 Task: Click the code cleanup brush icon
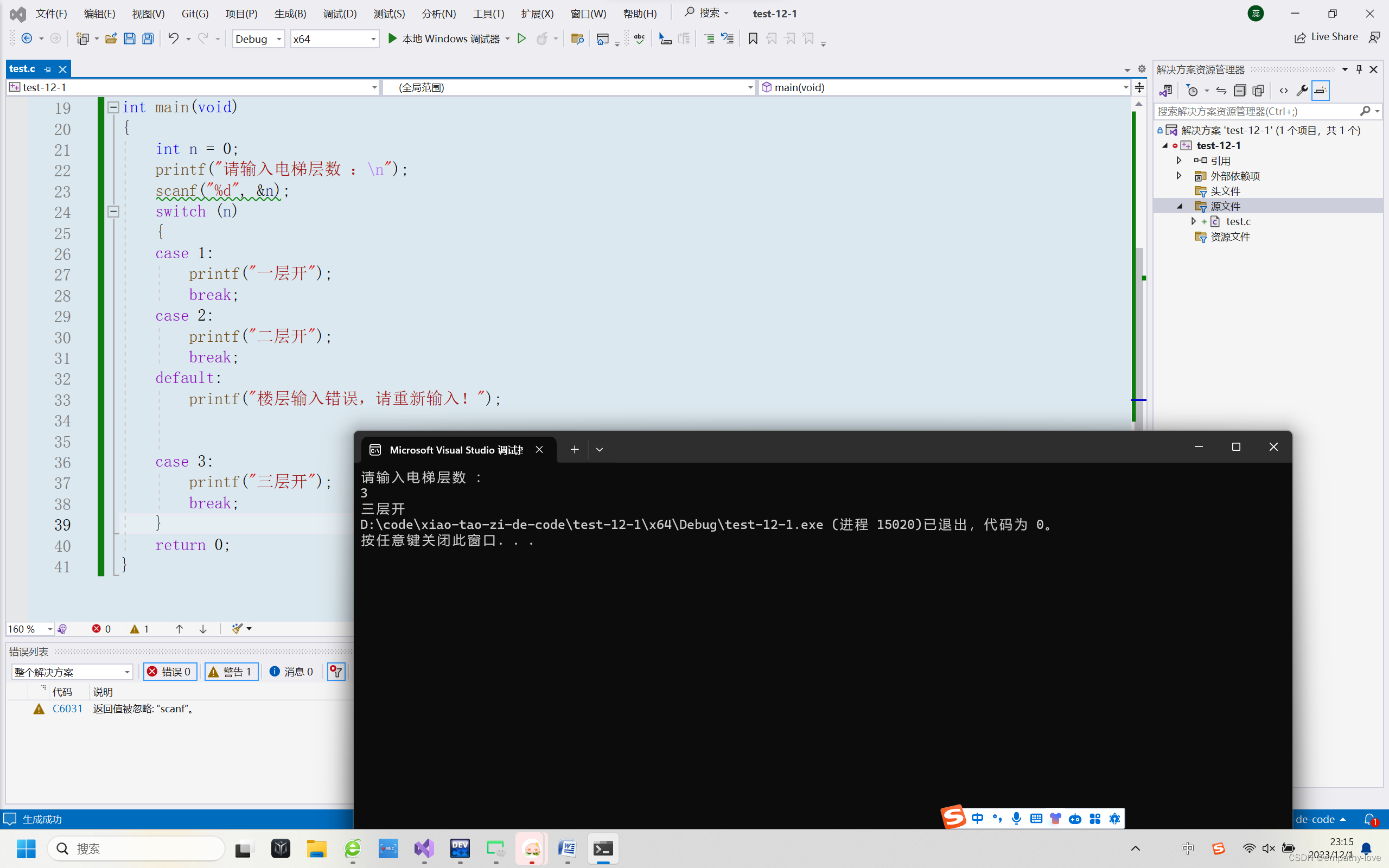pos(237,629)
